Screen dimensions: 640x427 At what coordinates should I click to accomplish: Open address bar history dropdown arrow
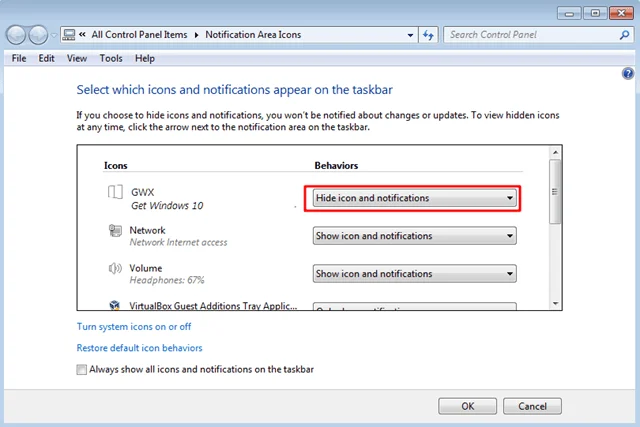click(x=410, y=35)
